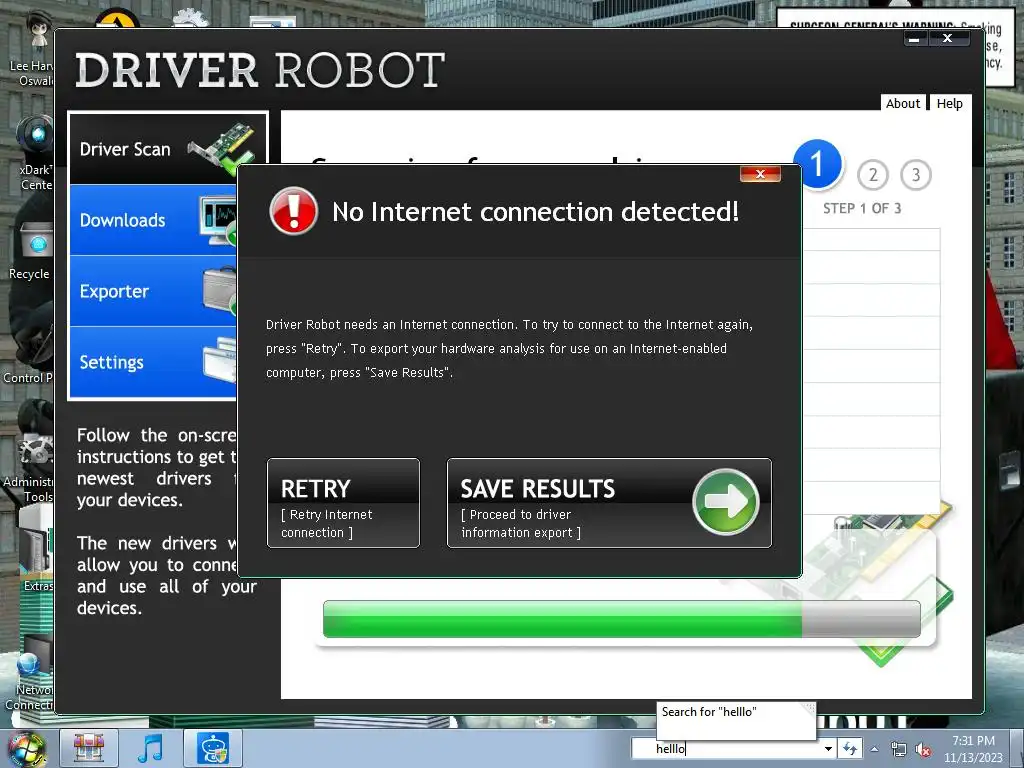Click SAVE RESULTS to export driver info
The height and width of the screenshot is (768, 1024).
(x=609, y=503)
